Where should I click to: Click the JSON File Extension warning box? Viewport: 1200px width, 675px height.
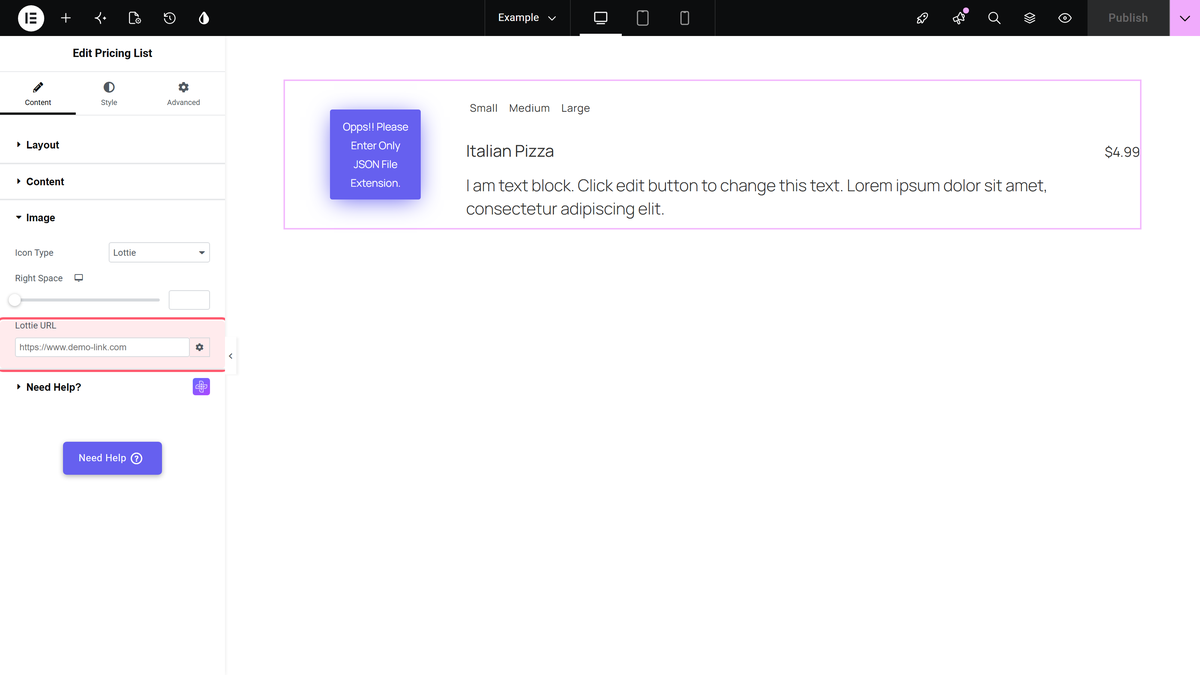click(375, 155)
